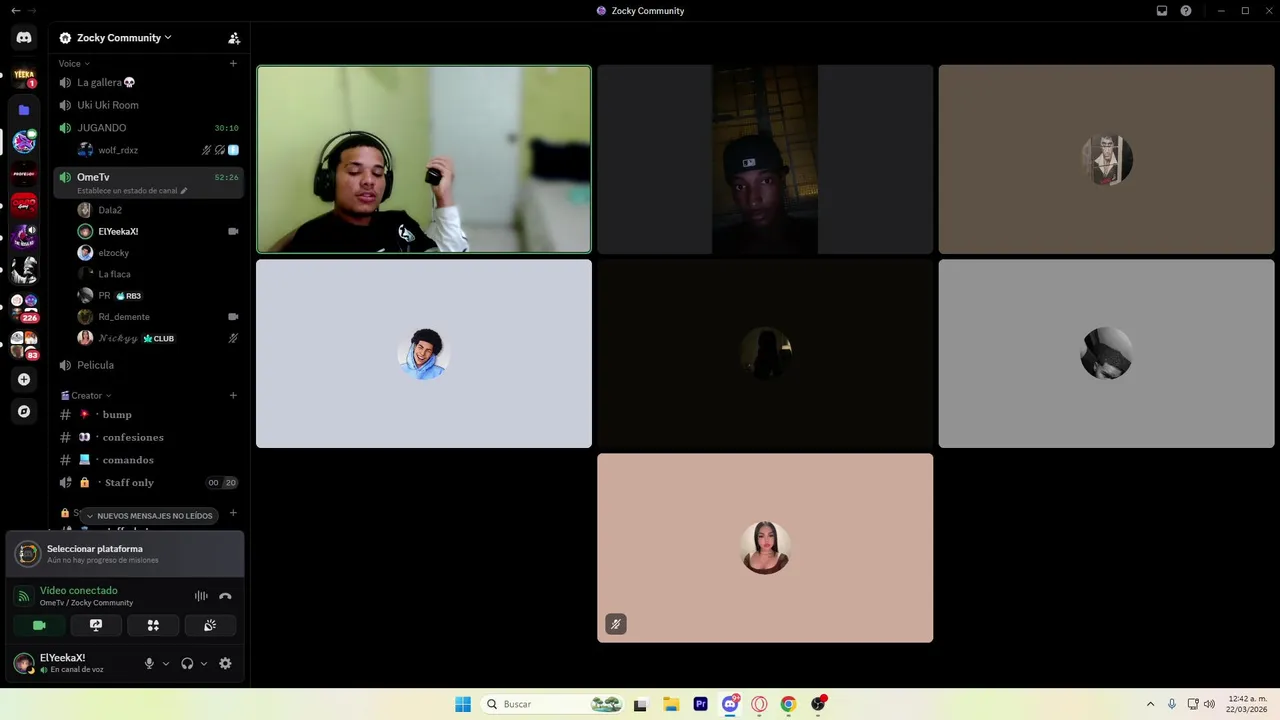Deafen with the headphones button

[187, 663]
